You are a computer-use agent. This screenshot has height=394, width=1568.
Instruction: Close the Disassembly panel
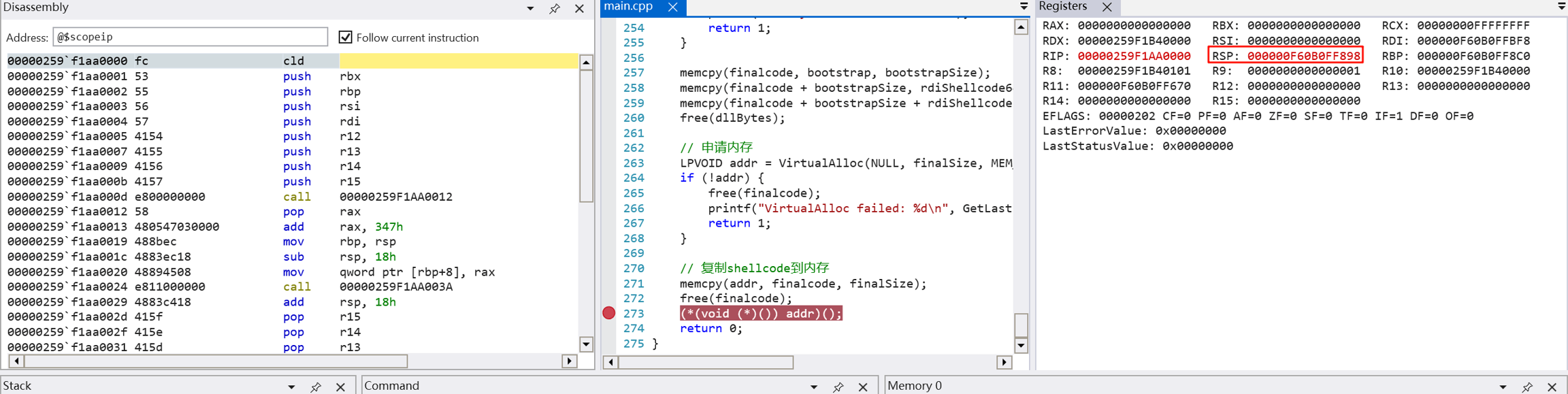[579, 9]
